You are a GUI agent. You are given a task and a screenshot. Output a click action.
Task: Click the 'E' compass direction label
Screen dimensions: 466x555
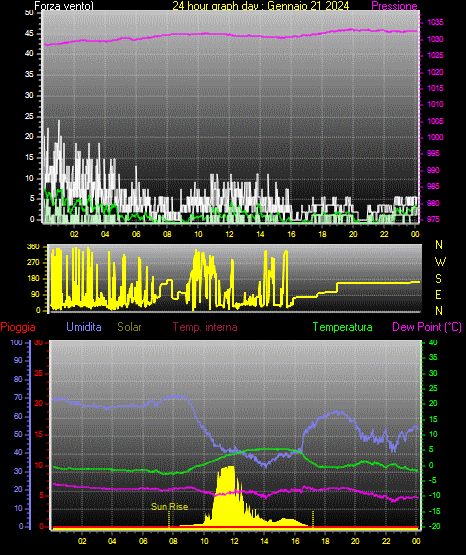(438, 294)
